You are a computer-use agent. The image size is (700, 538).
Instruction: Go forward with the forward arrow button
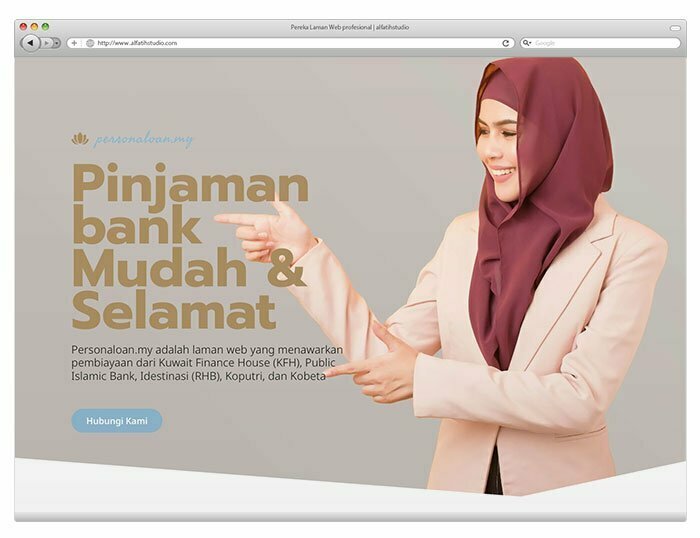click(x=46, y=43)
